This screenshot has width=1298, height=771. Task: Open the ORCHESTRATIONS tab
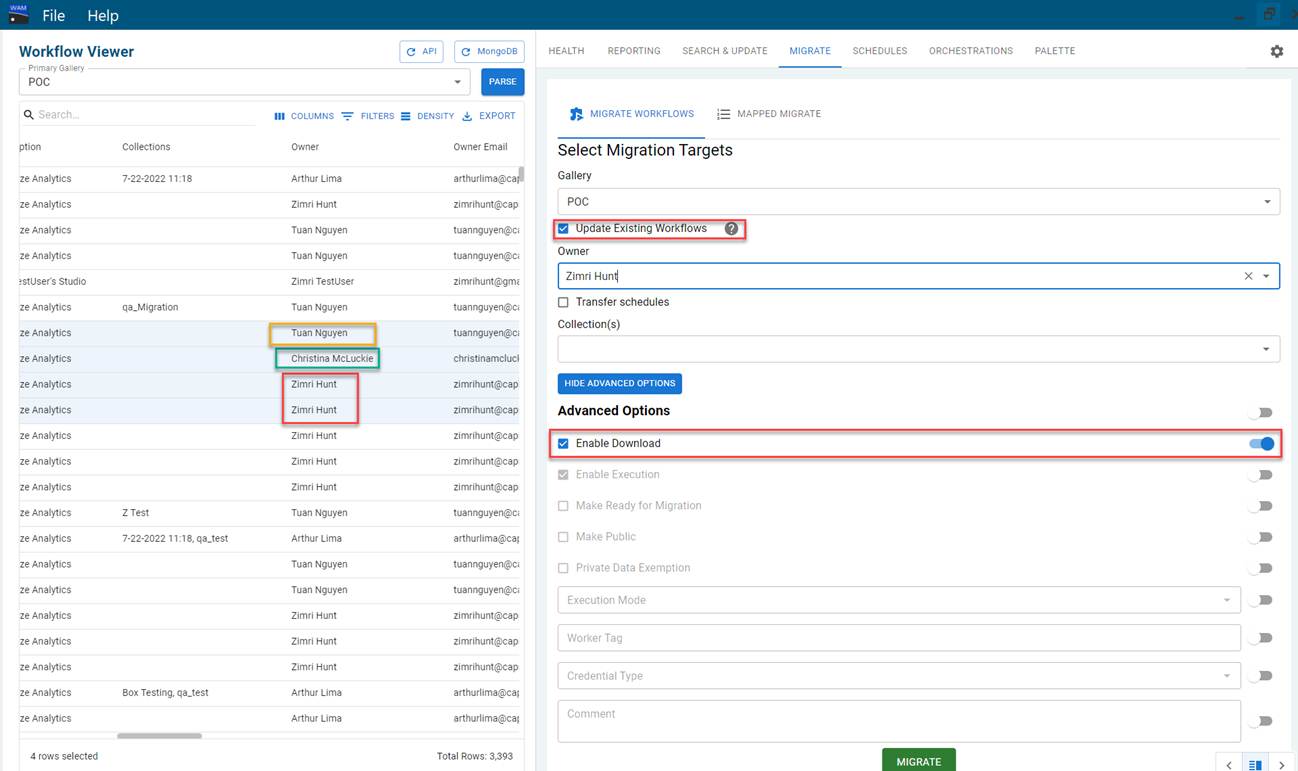pyautogui.click(x=971, y=51)
